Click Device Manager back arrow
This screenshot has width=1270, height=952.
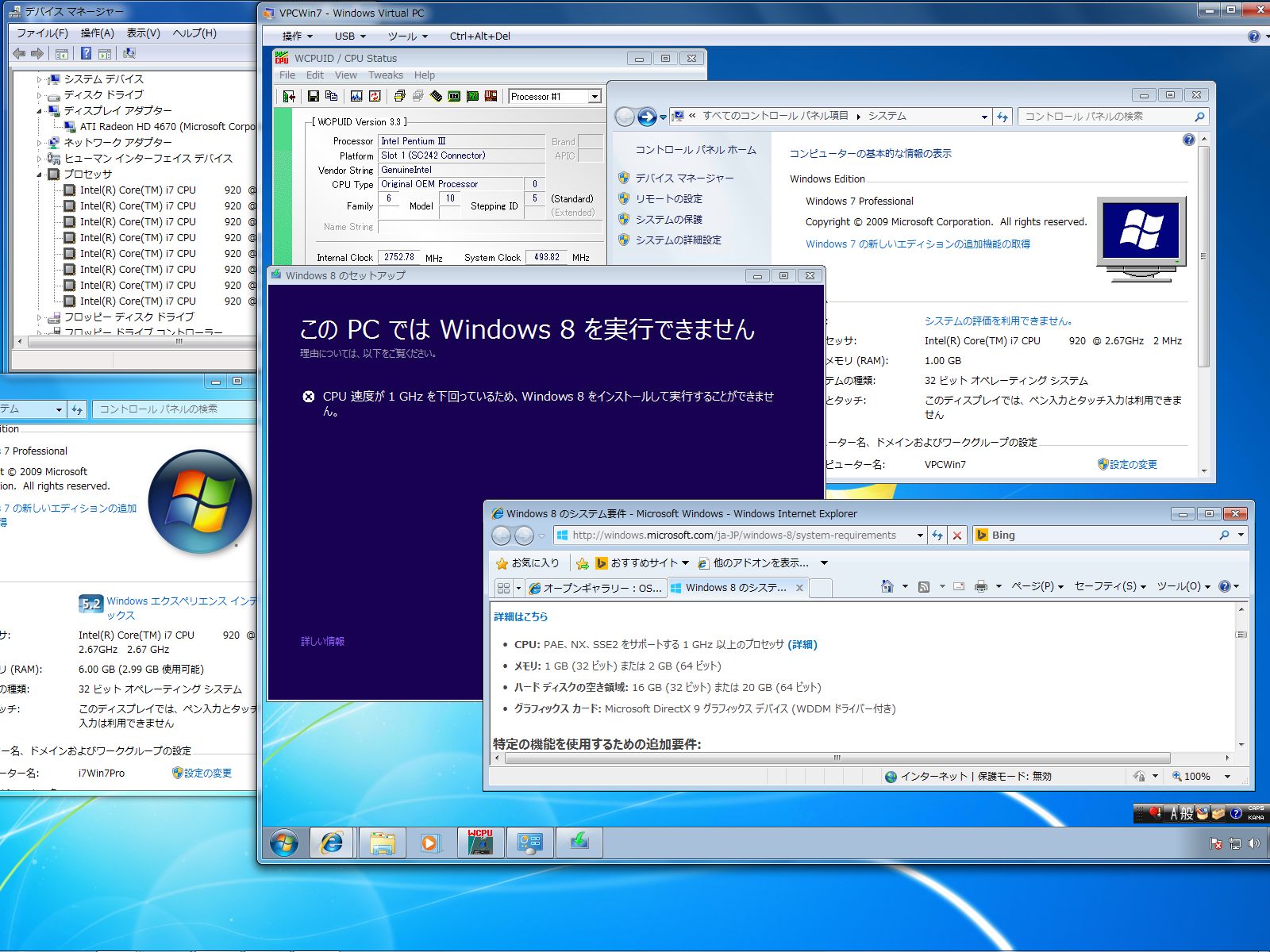point(19,53)
